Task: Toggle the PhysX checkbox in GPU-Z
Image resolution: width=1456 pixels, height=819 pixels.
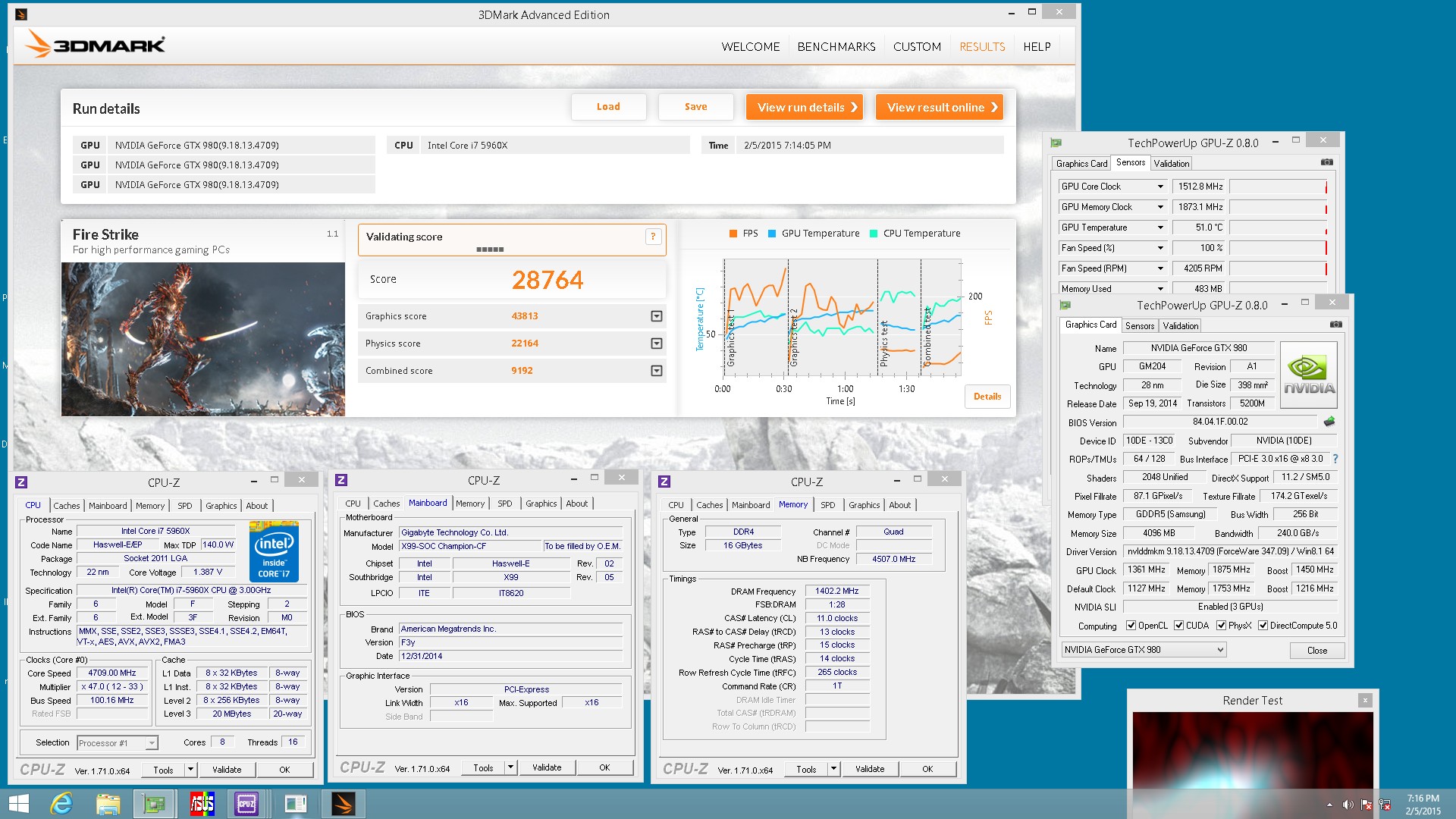Action: pos(1221,626)
